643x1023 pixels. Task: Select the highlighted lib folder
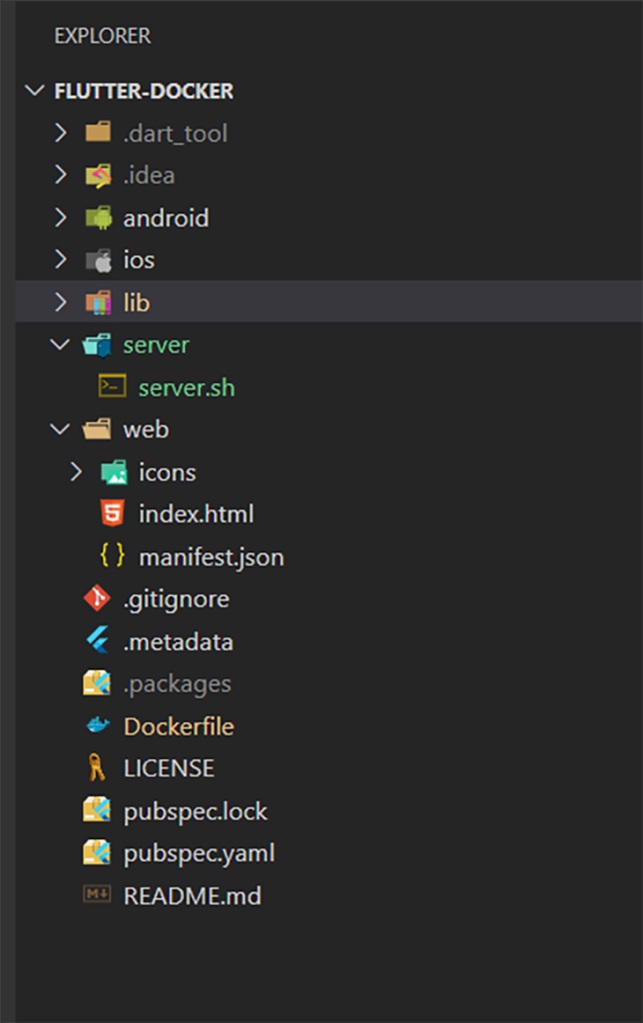(x=137, y=302)
